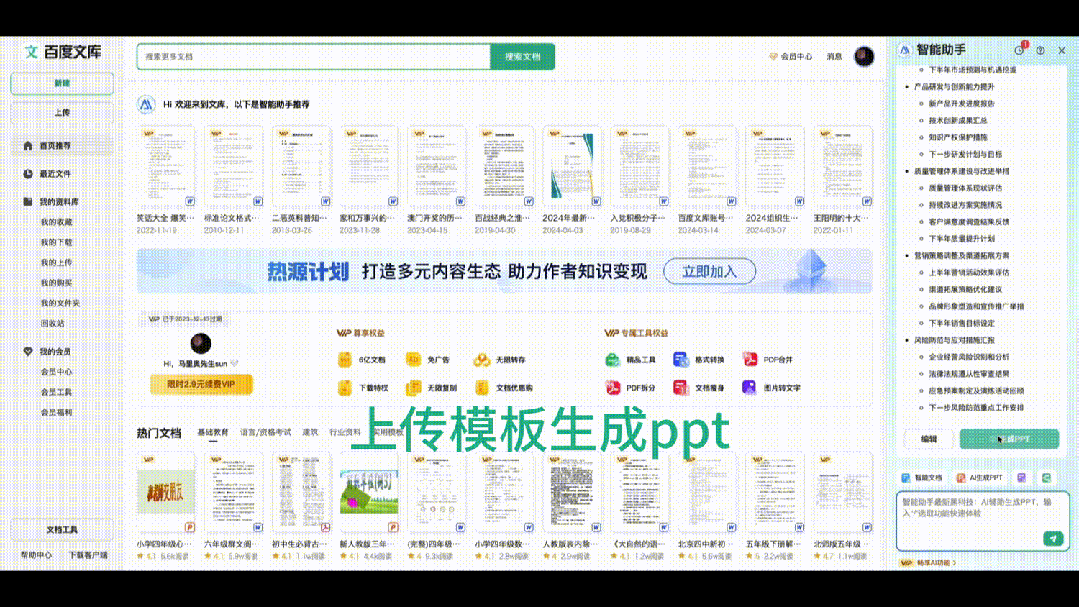The image size is (1079, 607).
Task: Open 回收站 in the left sidebar
Action: pyautogui.click(x=52, y=323)
